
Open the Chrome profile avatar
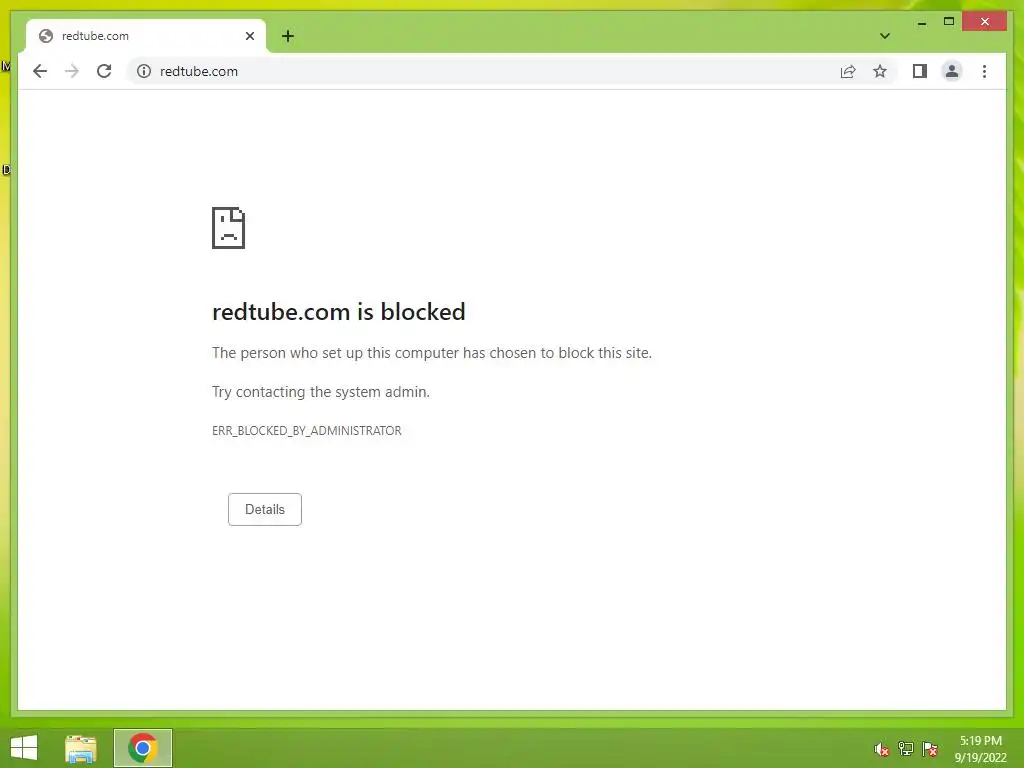952,71
